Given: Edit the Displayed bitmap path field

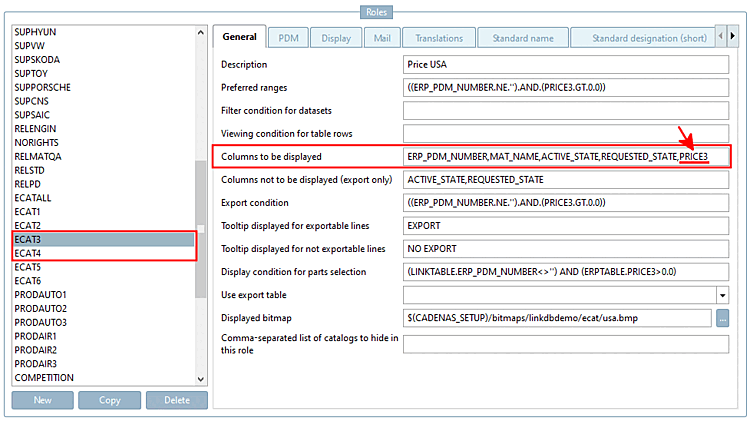Looking at the screenshot, I should 557,318.
